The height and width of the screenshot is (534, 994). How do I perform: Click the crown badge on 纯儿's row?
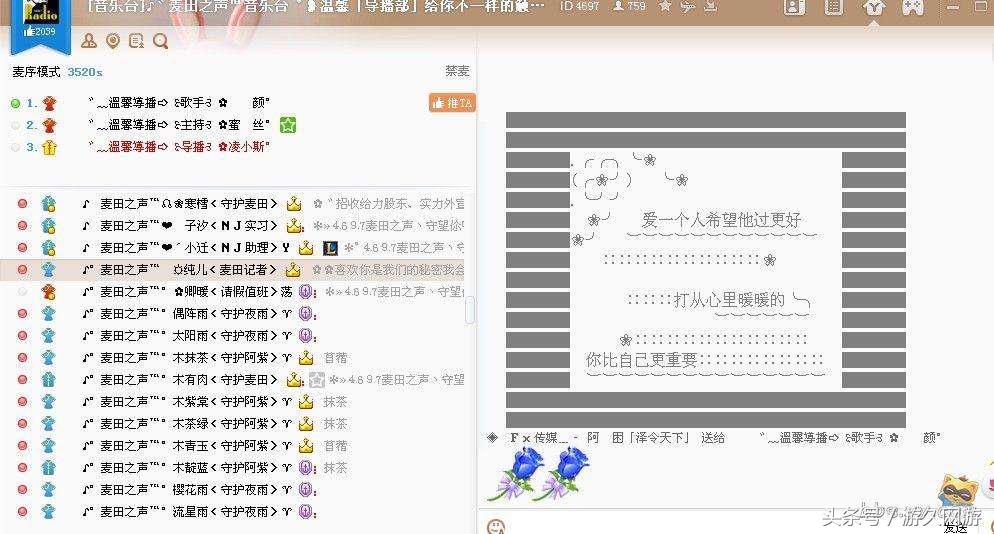tap(293, 270)
